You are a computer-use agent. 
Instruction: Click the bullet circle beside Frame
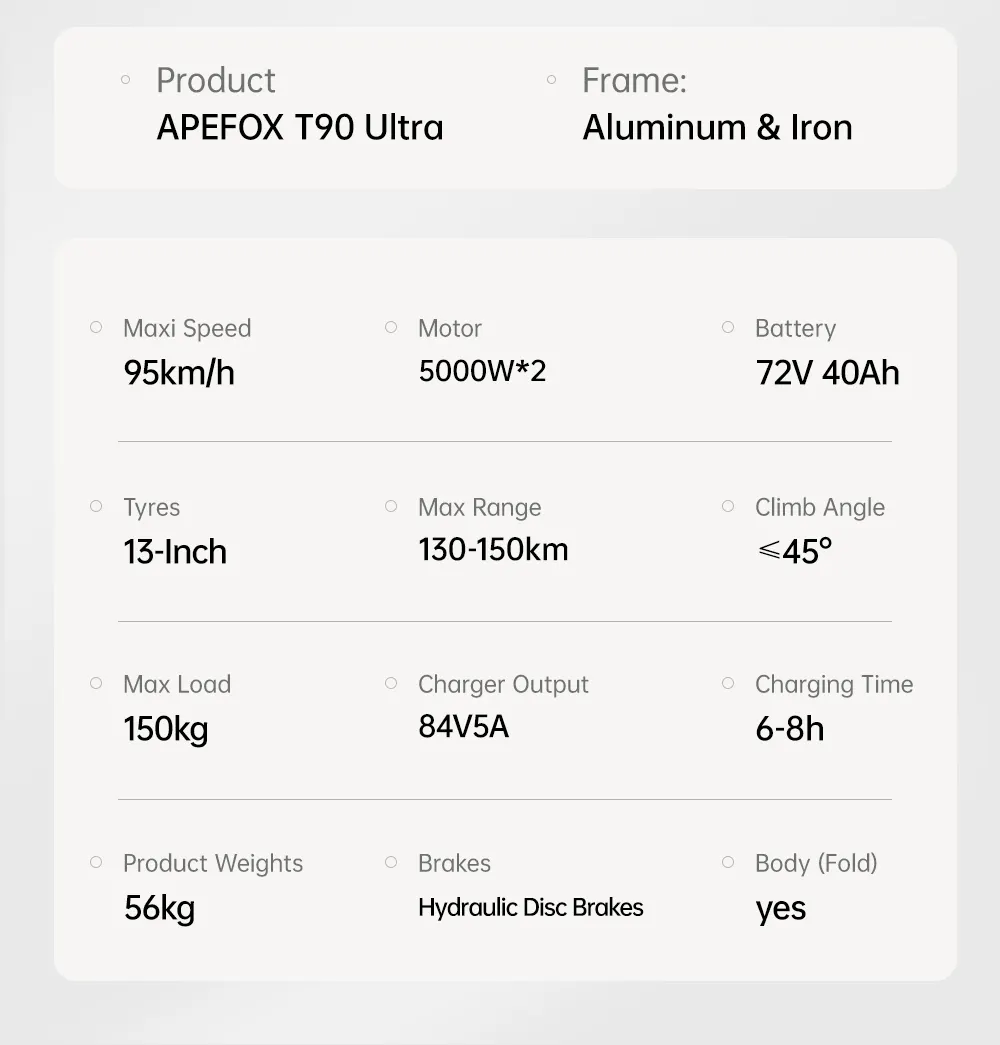[x=551, y=80]
